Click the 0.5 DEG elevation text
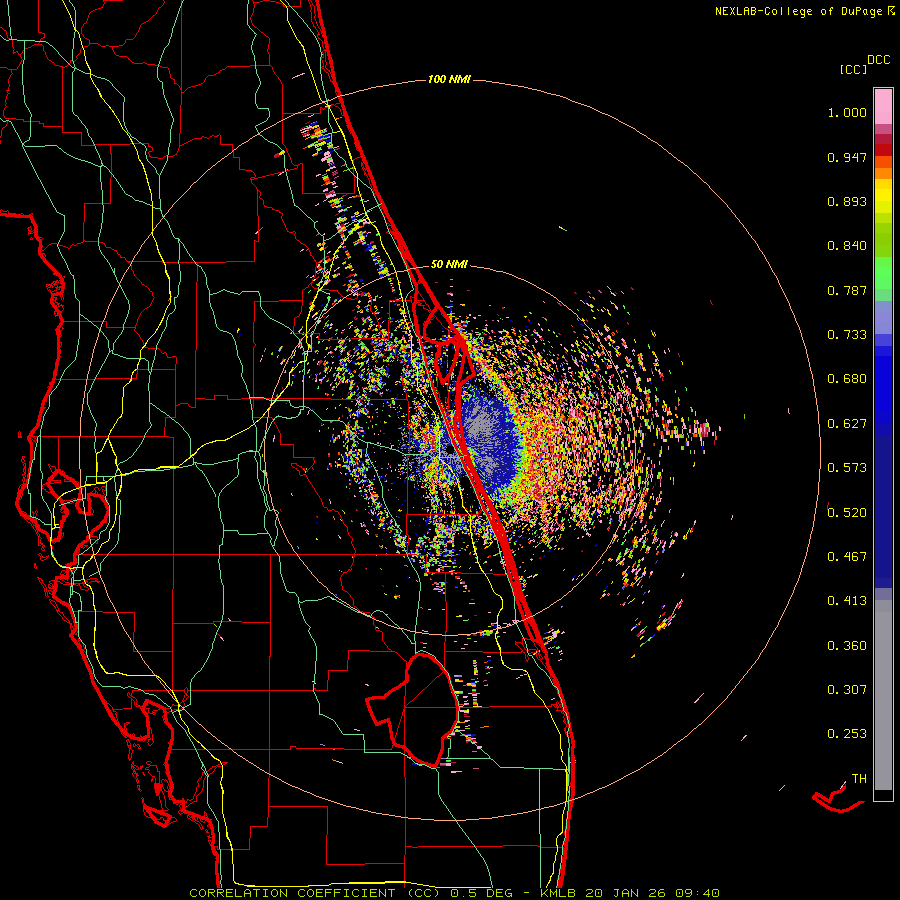This screenshot has height=900, width=900. 483,893
